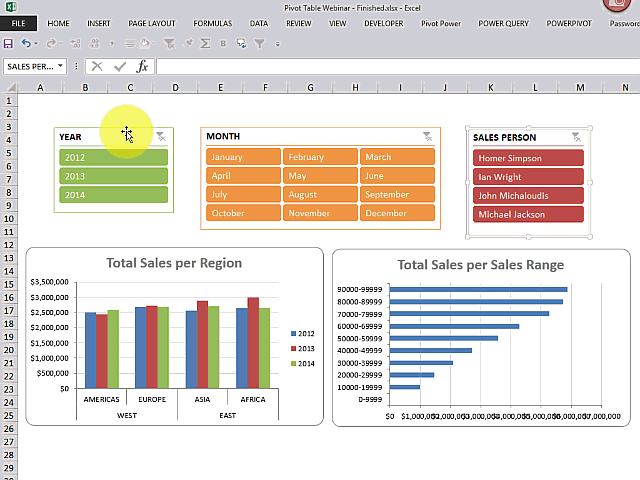Toggle the 2013 year slicer item
Screen dimensions: 640x480
tap(112, 176)
